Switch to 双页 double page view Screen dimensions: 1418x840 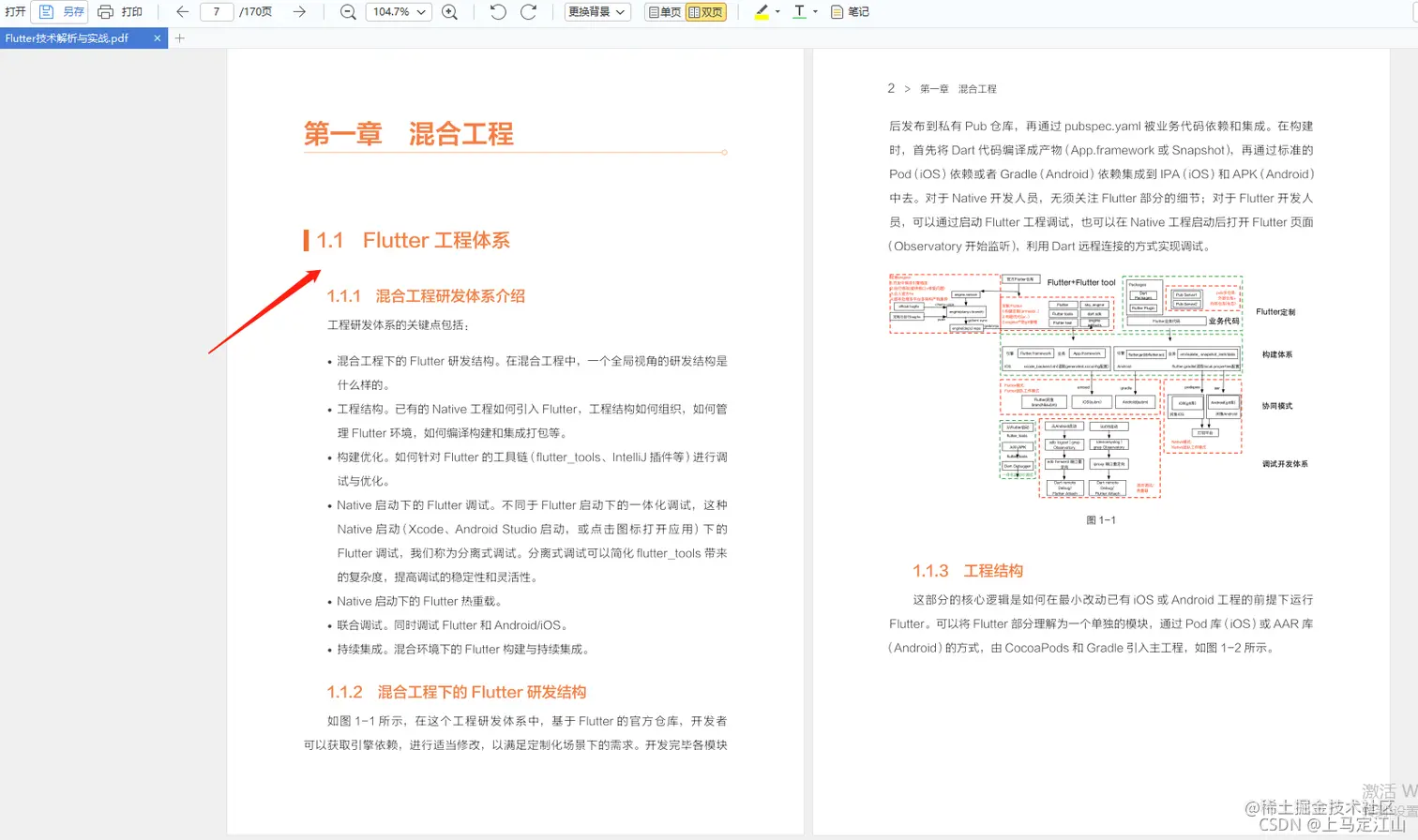[706, 12]
